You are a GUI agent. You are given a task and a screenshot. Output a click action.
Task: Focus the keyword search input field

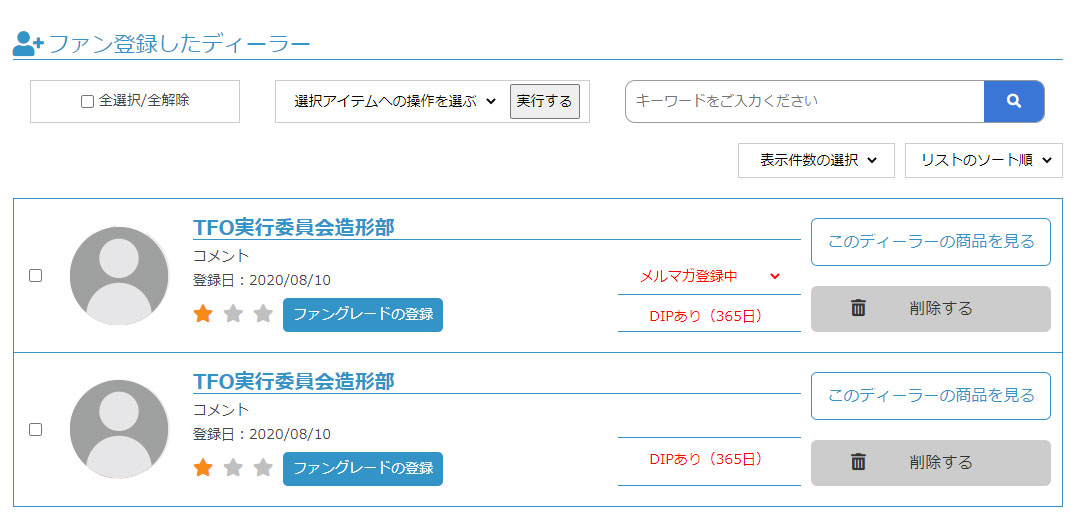pos(804,101)
